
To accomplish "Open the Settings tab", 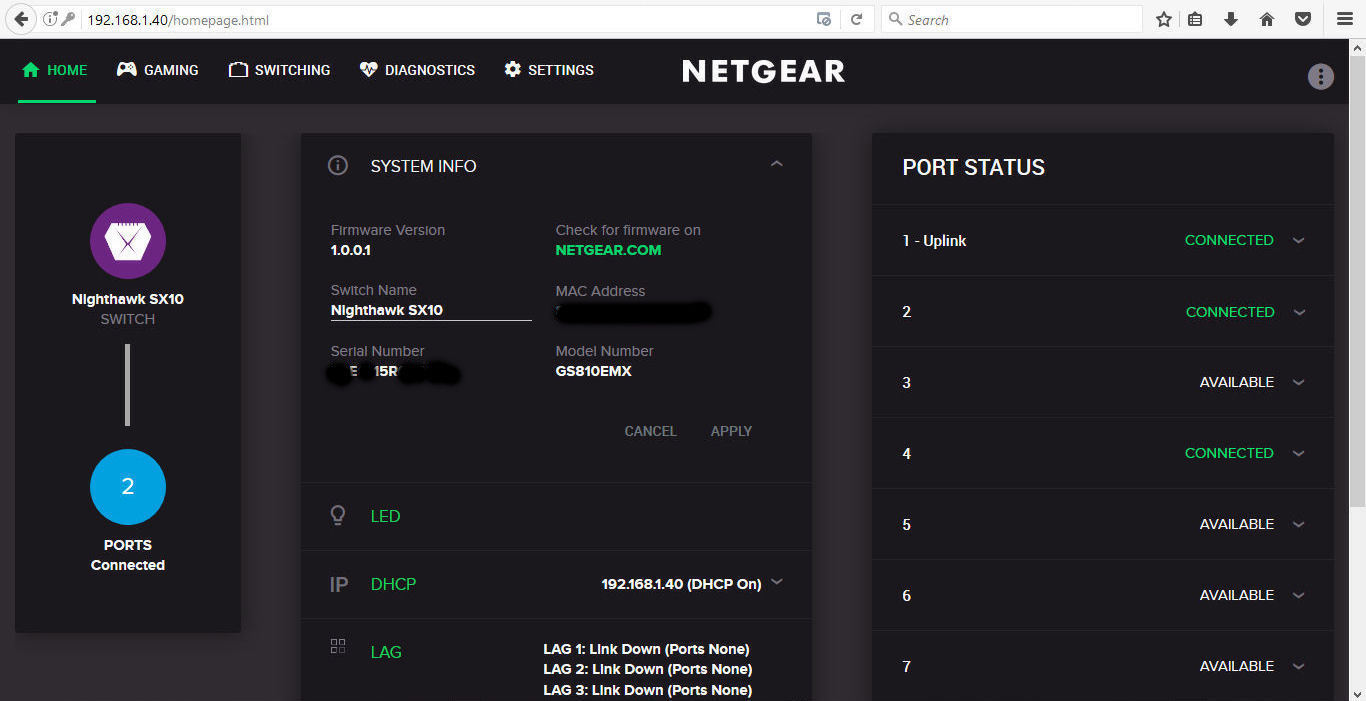I will 549,70.
